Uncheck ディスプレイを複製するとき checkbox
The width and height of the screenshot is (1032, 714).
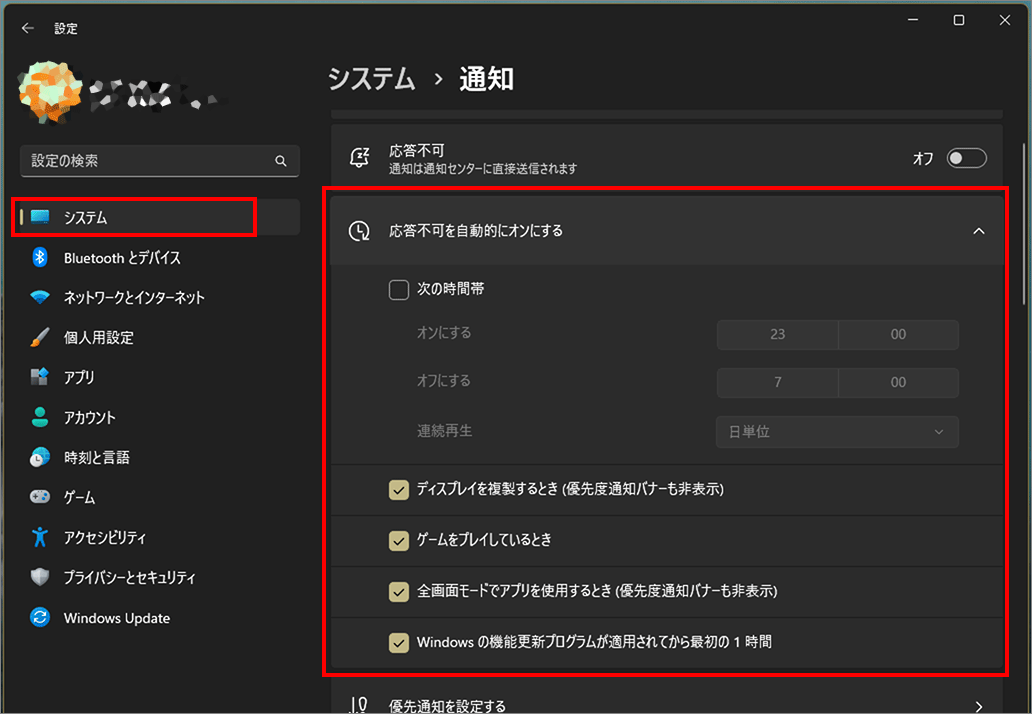tap(399, 490)
